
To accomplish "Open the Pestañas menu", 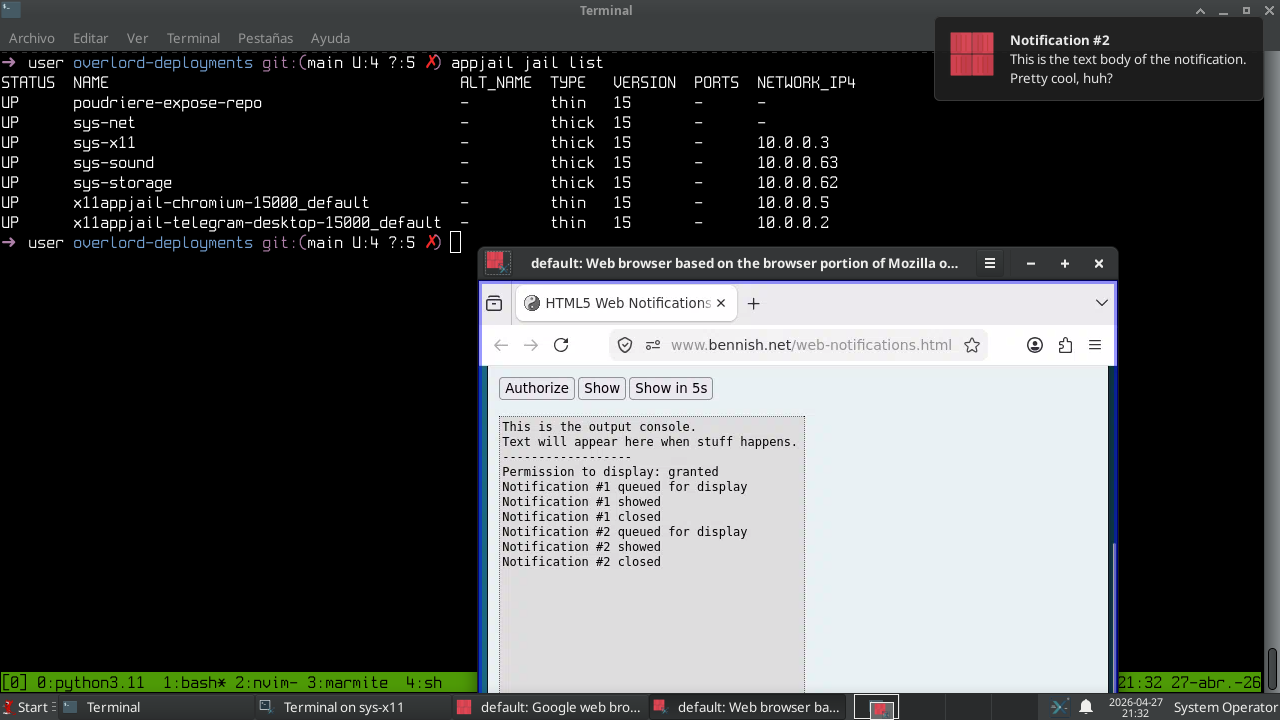I will tap(265, 38).
